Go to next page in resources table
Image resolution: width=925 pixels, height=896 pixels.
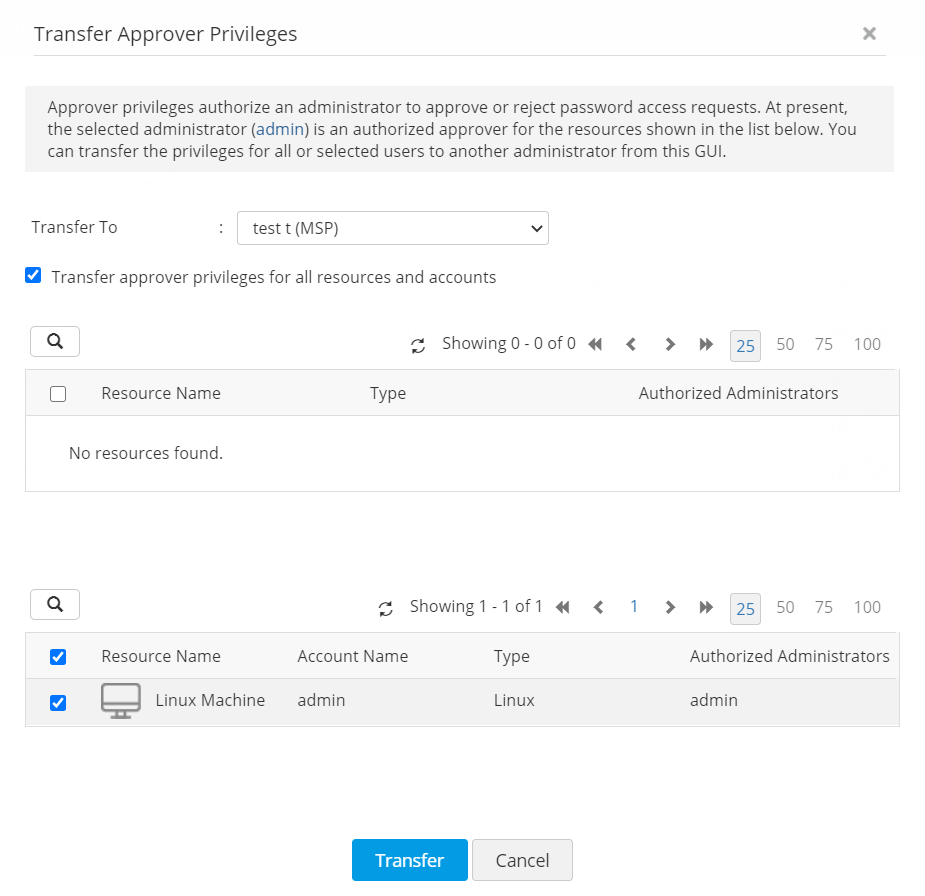click(670, 344)
